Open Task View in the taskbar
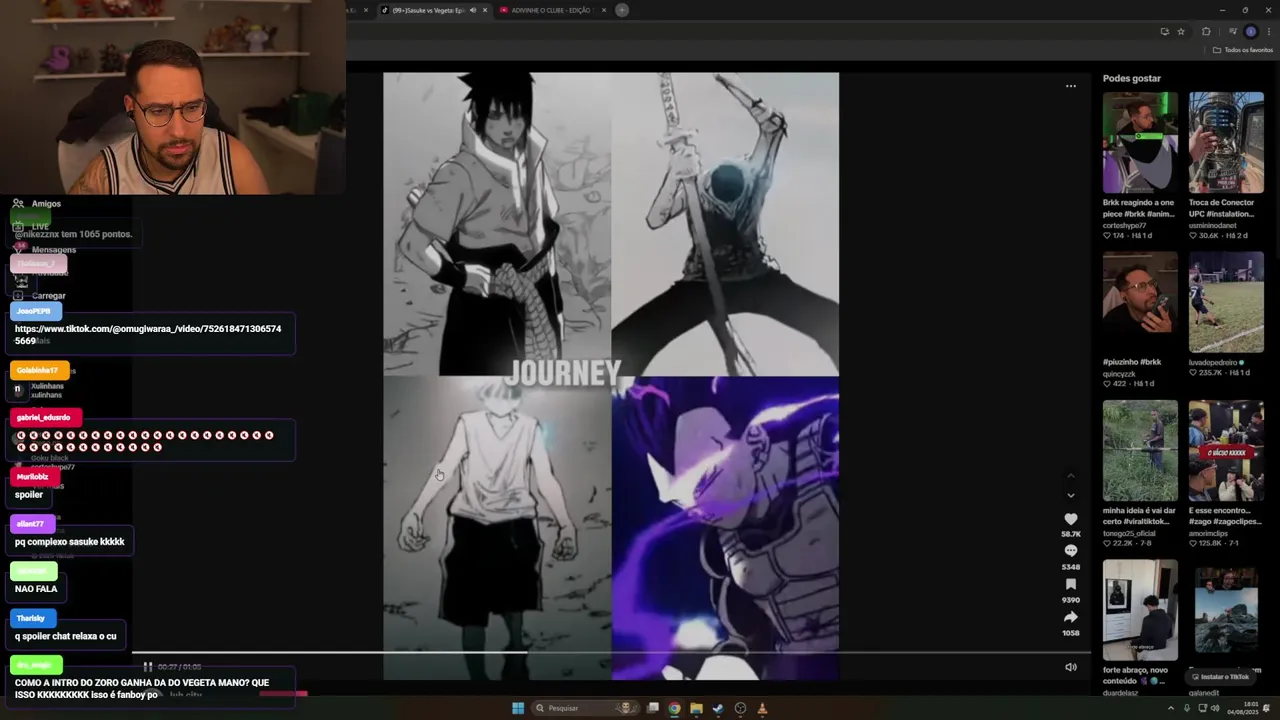This screenshot has width=1280, height=720. [x=653, y=708]
